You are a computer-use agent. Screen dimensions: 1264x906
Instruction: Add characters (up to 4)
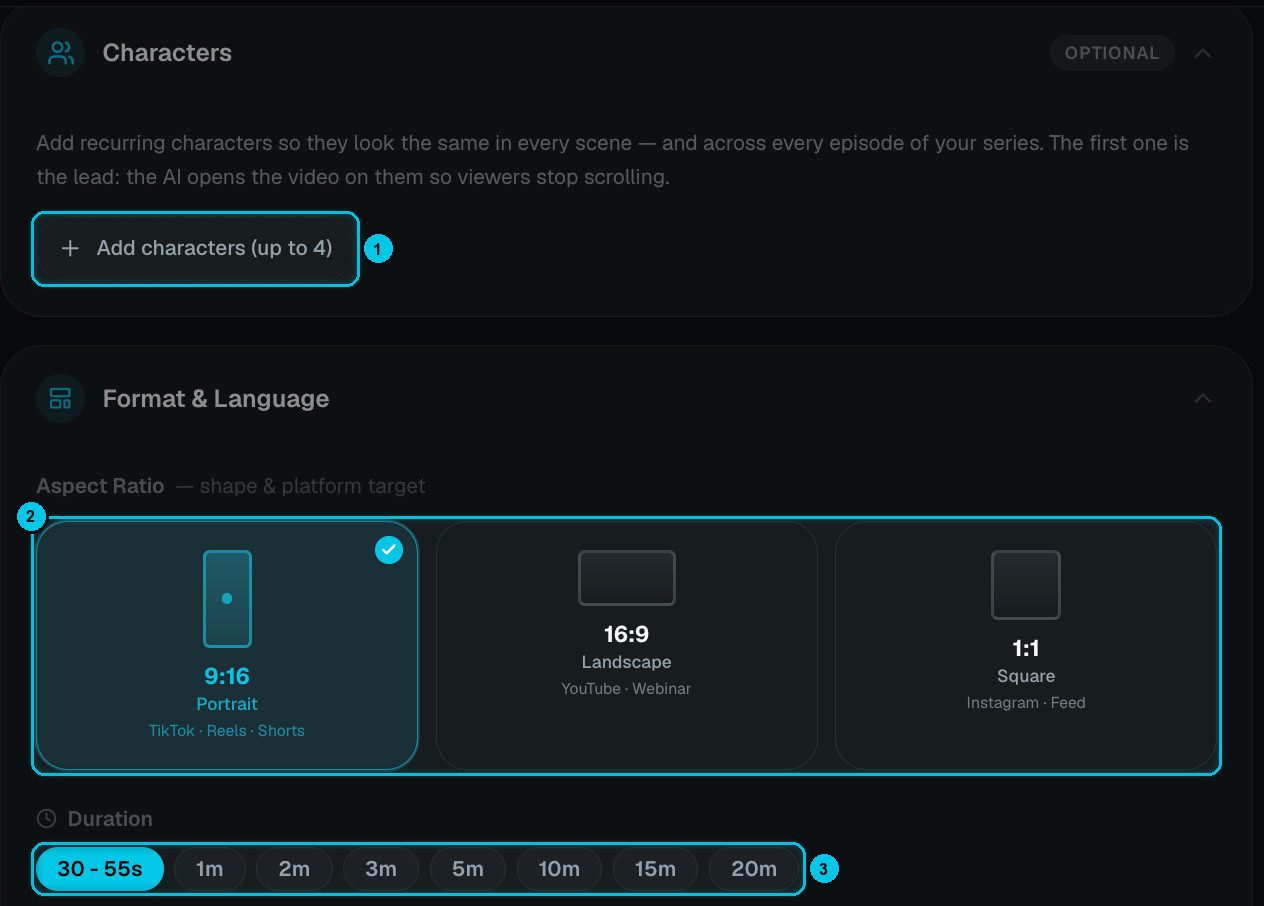196,248
